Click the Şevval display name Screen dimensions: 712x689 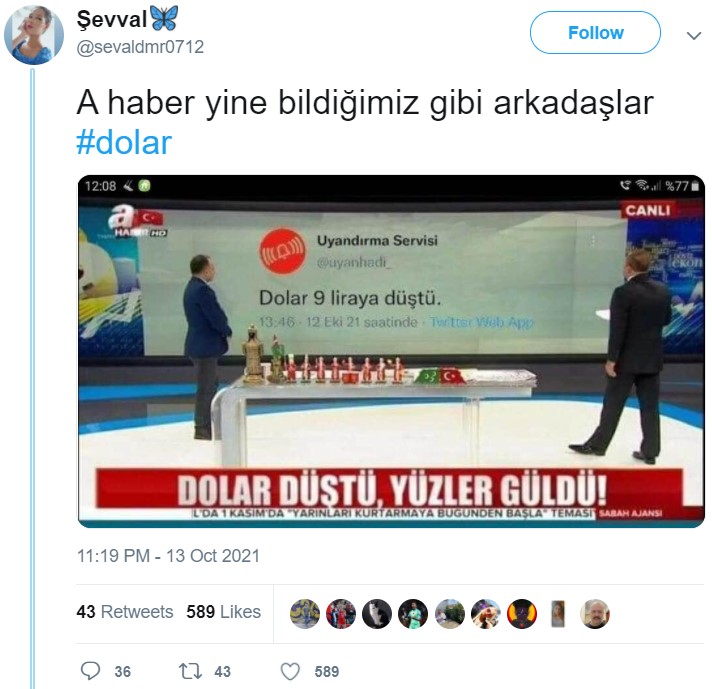112,20
